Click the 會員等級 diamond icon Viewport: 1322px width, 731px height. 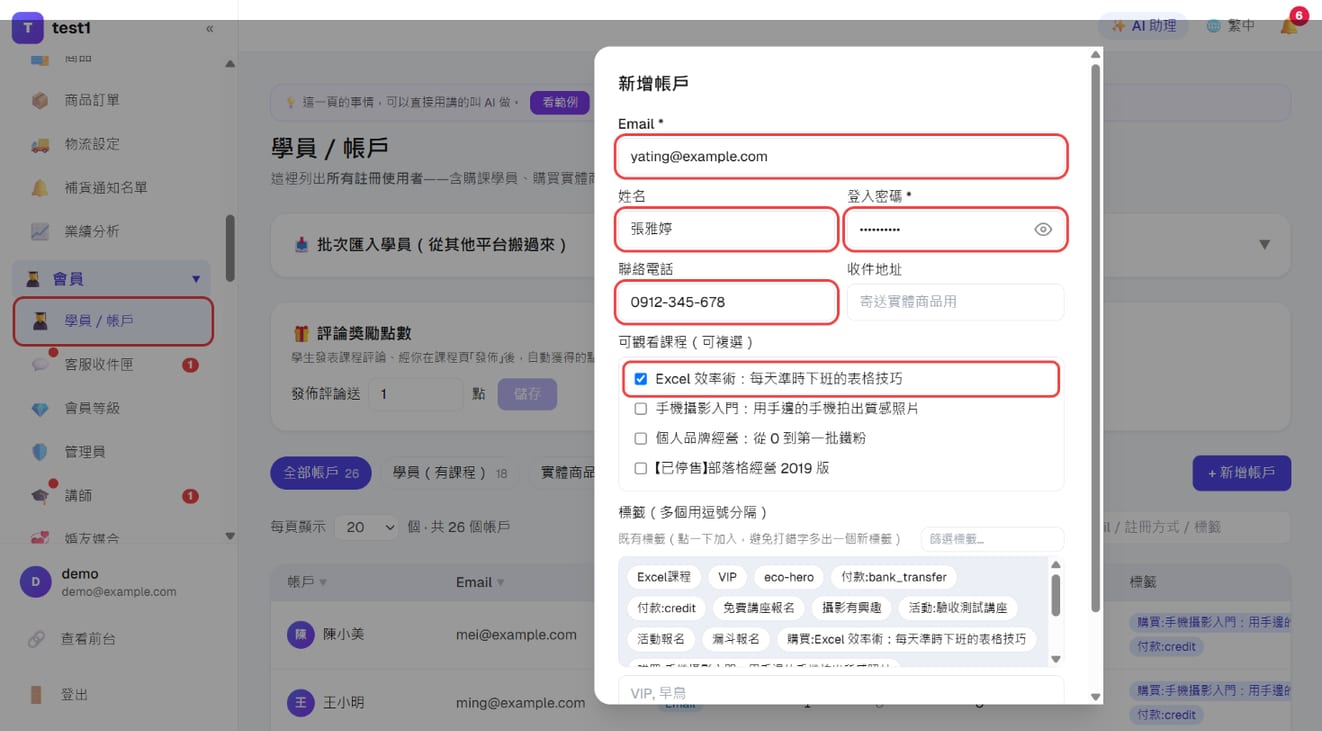pos(40,409)
